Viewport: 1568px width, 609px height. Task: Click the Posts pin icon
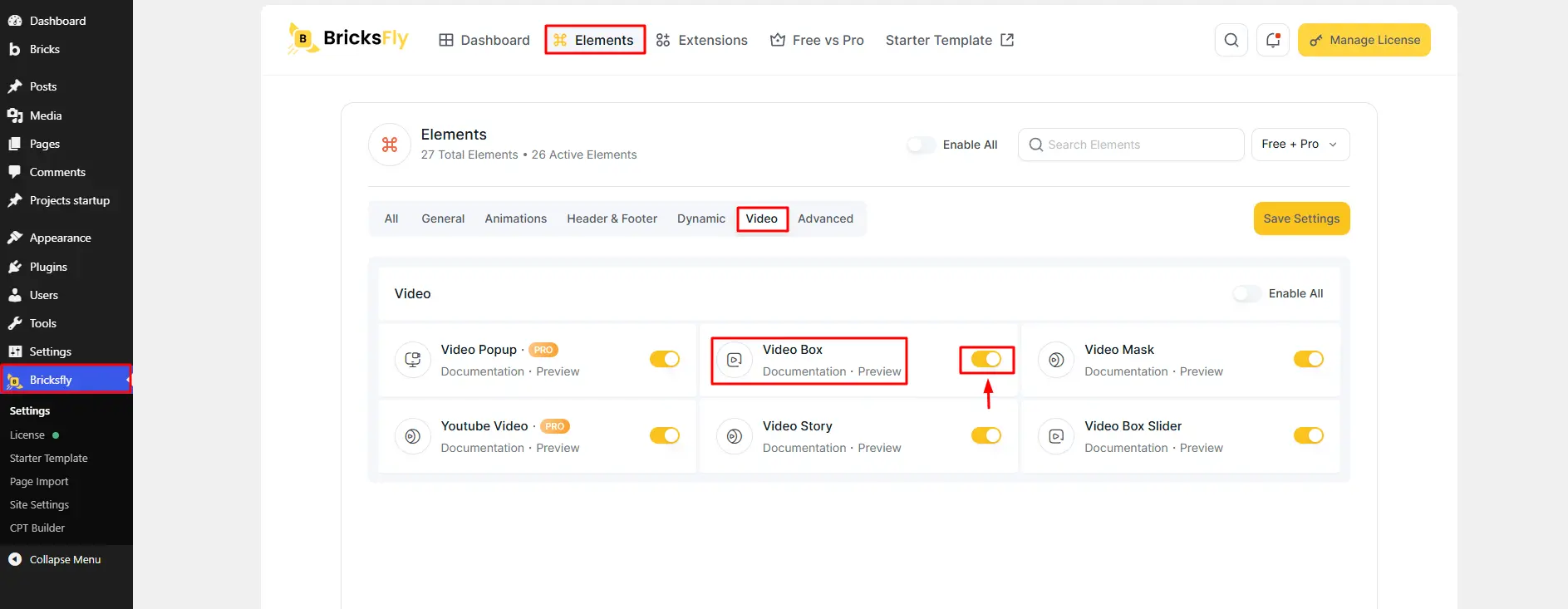point(15,86)
